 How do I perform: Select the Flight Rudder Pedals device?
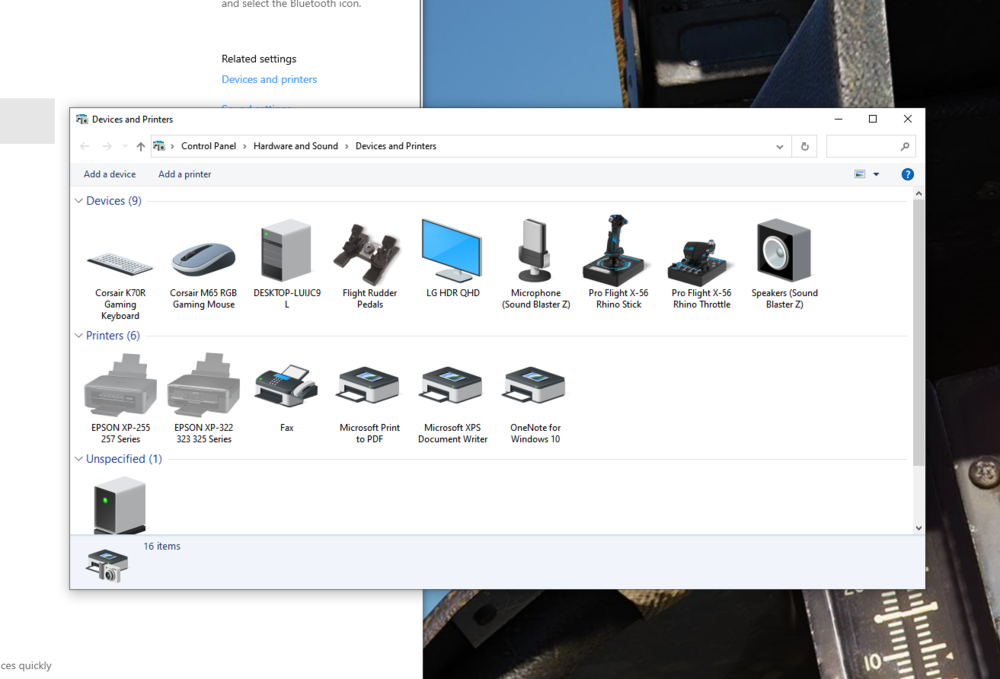pos(369,265)
